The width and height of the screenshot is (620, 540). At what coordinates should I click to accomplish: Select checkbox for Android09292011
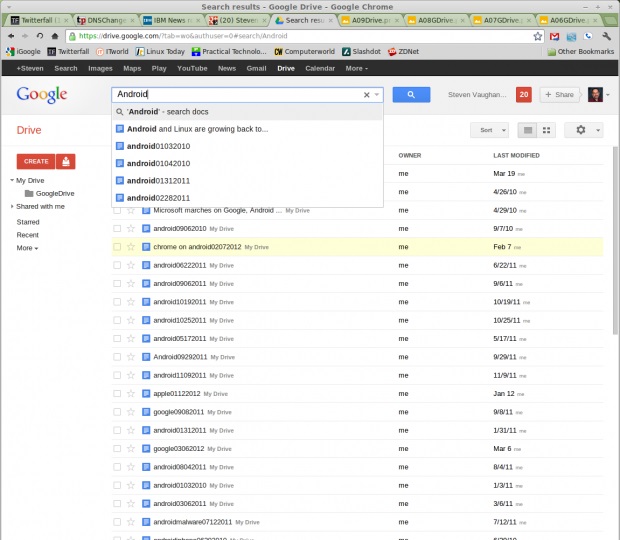117,357
